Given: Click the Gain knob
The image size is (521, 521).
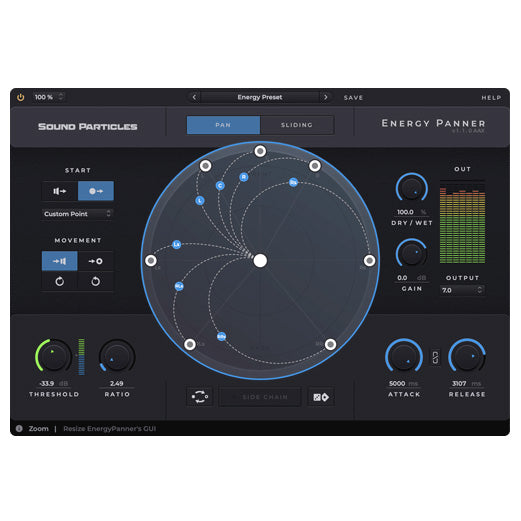Looking at the screenshot, I should [412, 254].
